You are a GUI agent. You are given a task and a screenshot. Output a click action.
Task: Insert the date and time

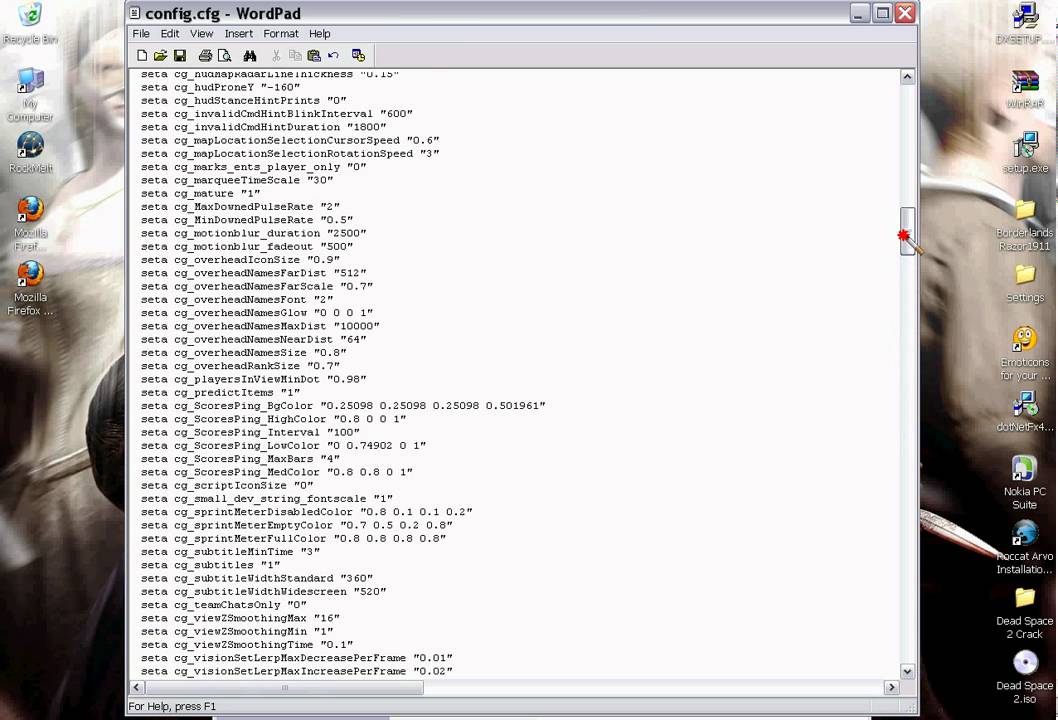click(x=358, y=55)
